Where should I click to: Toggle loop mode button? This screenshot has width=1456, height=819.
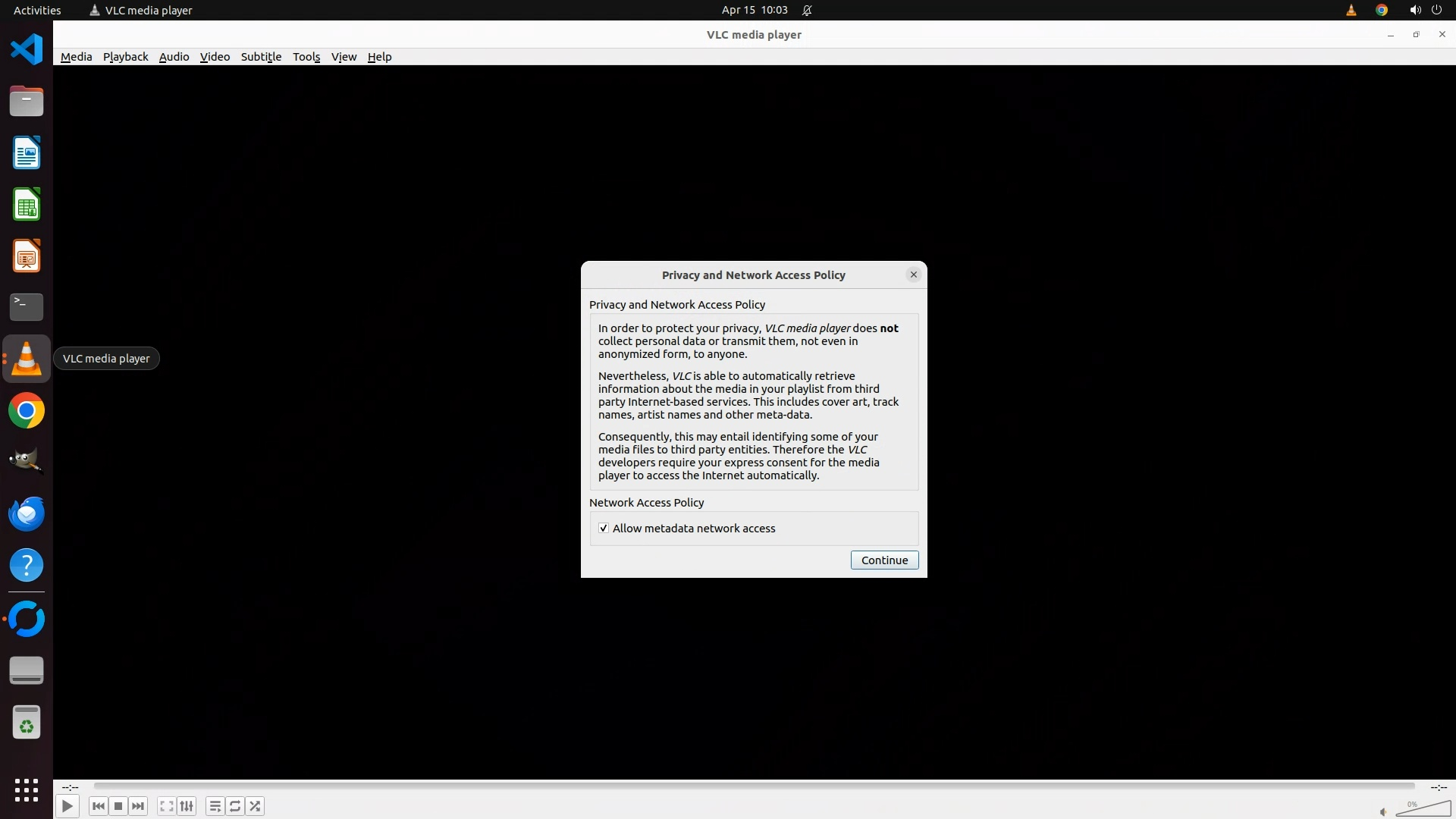tap(235, 806)
